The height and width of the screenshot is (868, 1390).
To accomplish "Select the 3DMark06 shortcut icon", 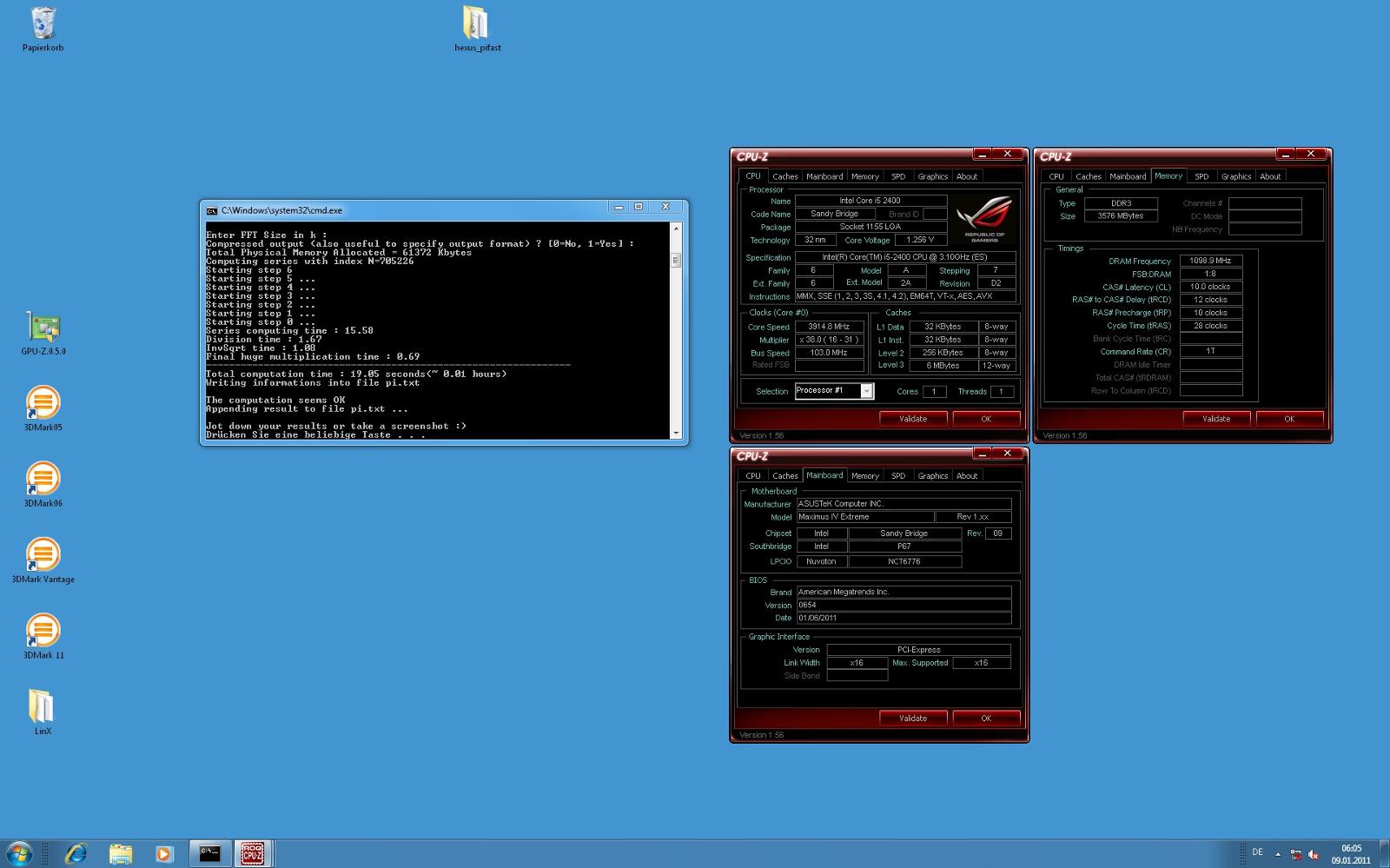I will point(43,484).
